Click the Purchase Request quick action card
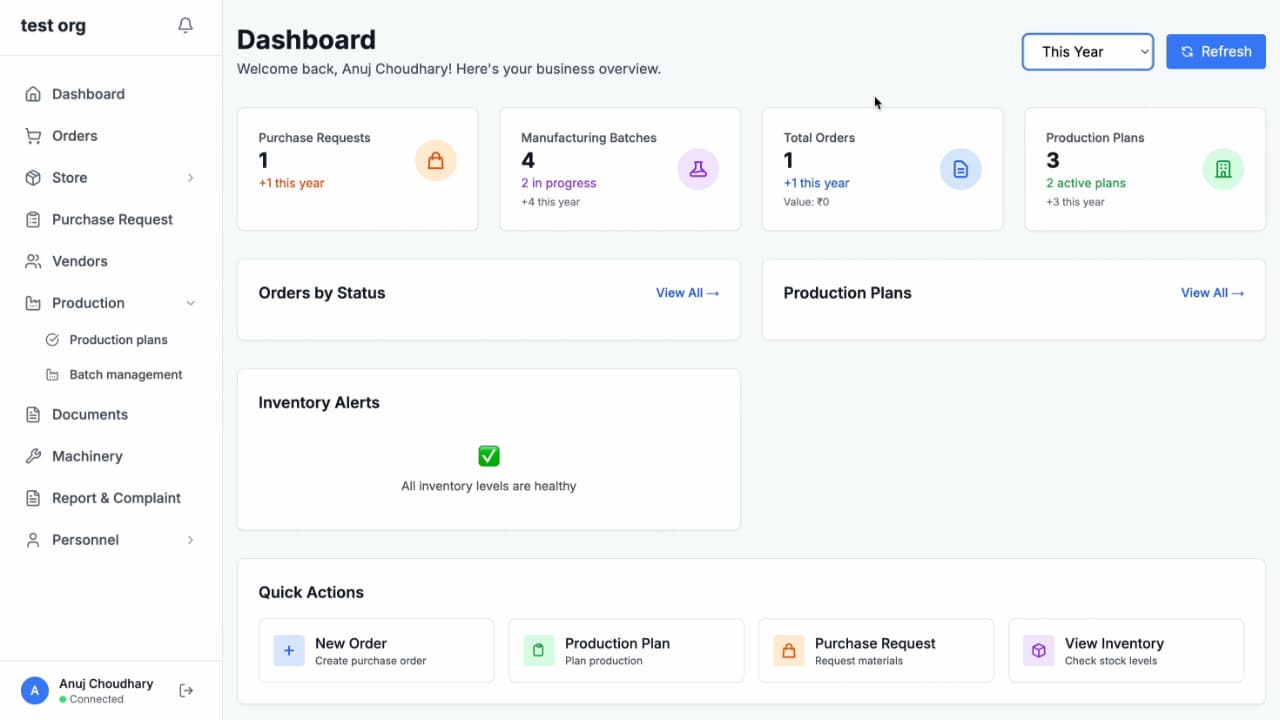1280x720 pixels. (x=875, y=651)
